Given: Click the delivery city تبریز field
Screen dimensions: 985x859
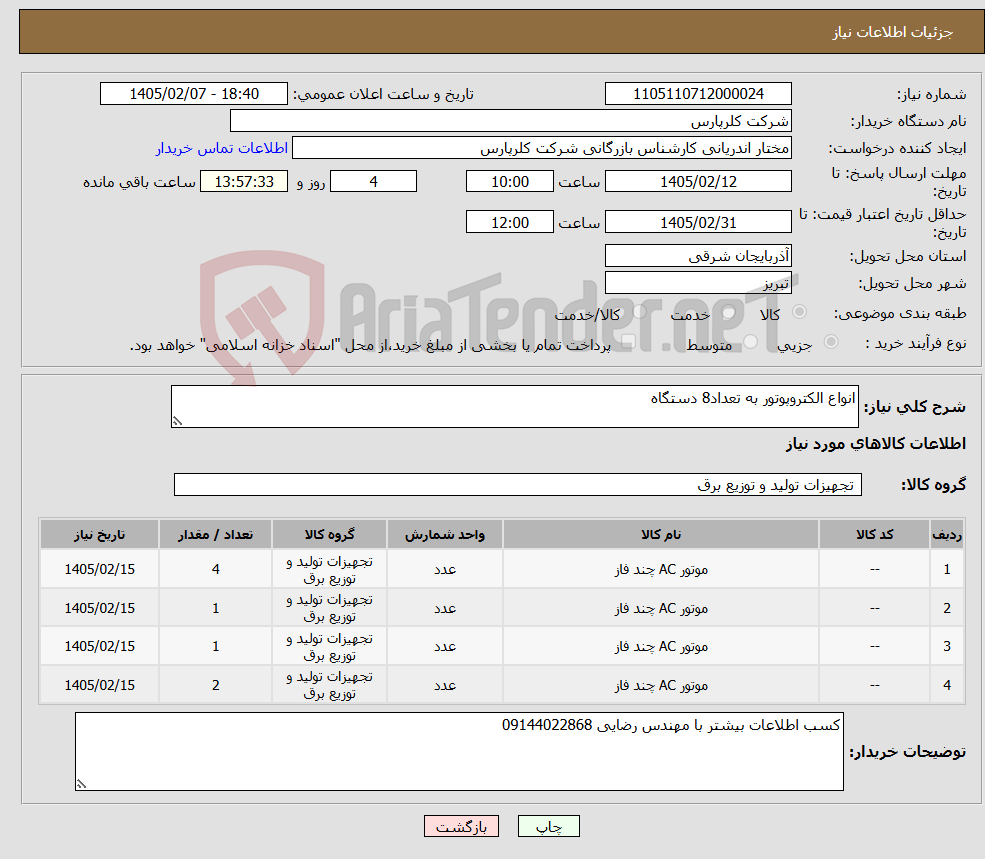Looking at the screenshot, I should [x=698, y=283].
